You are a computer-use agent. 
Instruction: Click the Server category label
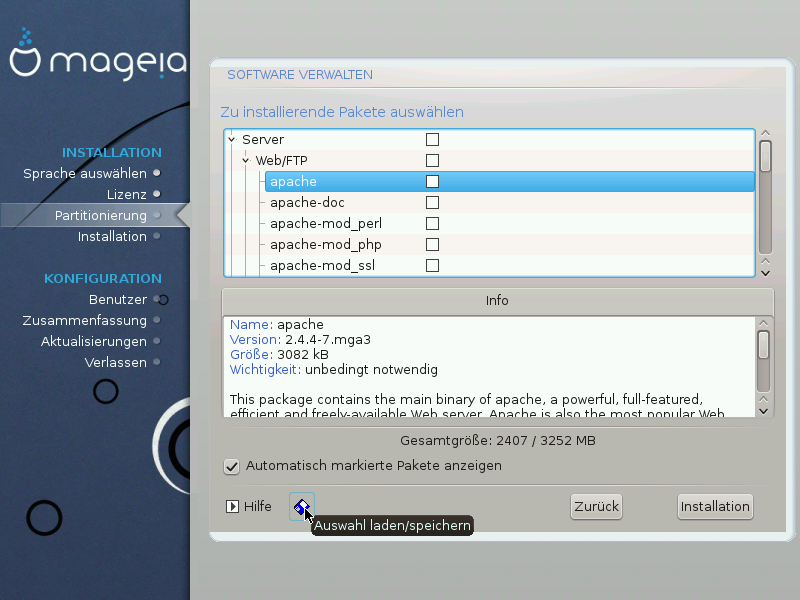(x=263, y=139)
